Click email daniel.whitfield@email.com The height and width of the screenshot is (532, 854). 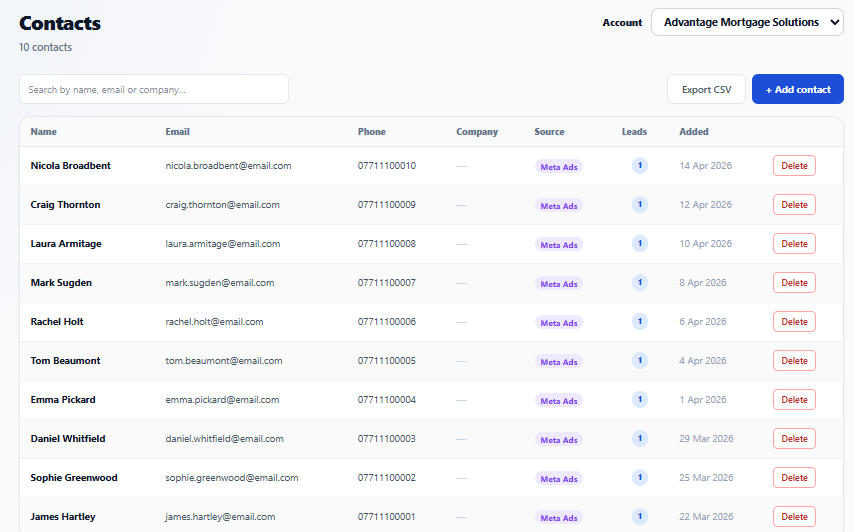pyautogui.click(x=224, y=439)
